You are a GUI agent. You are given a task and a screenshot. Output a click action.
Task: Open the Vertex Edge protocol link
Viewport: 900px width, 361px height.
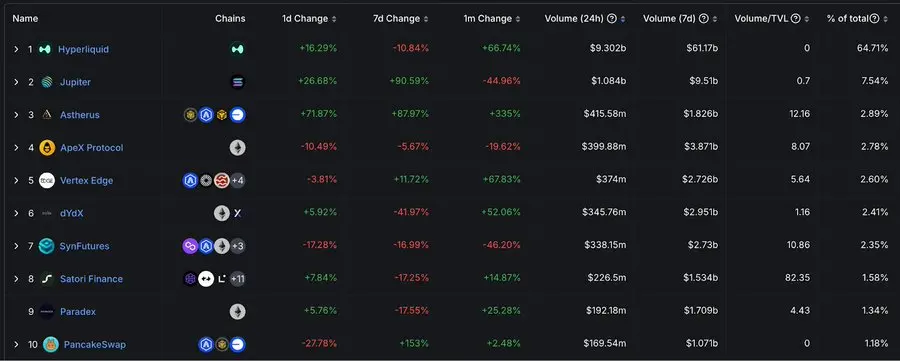pos(87,180)
